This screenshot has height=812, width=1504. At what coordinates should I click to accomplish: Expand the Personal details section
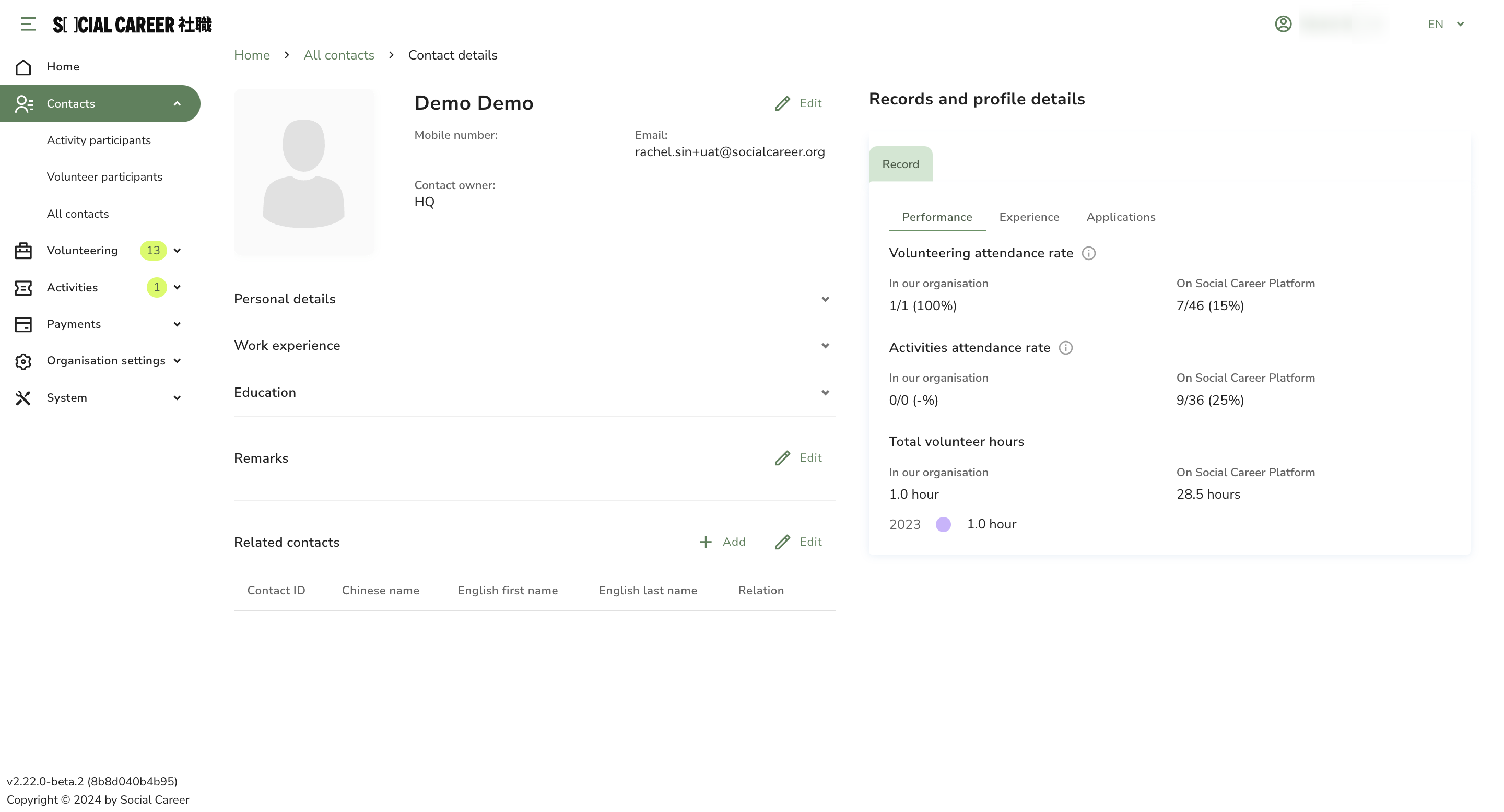[825, 299]
